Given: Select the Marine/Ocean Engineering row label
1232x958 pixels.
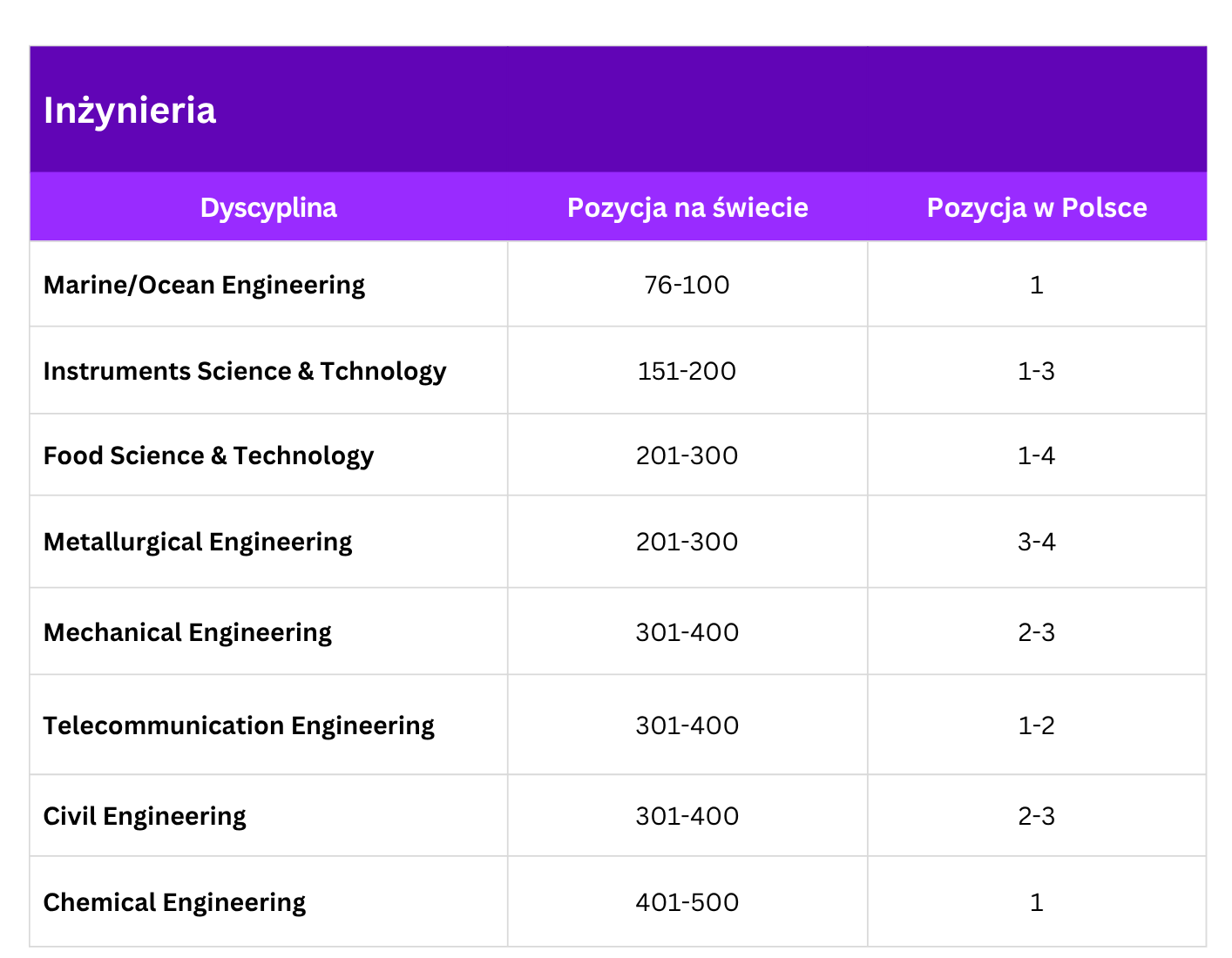Looking at the screenshot, I should tap(204, 285).
